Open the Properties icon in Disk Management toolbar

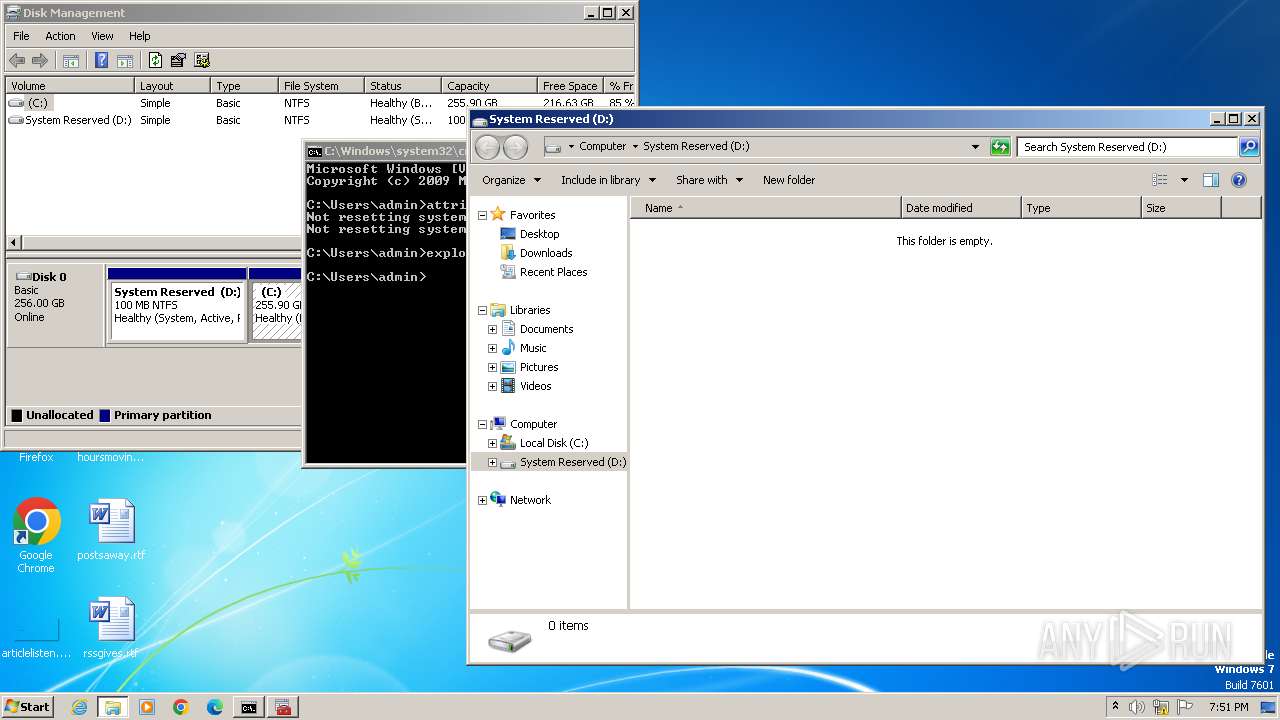(x=178, y=61)
